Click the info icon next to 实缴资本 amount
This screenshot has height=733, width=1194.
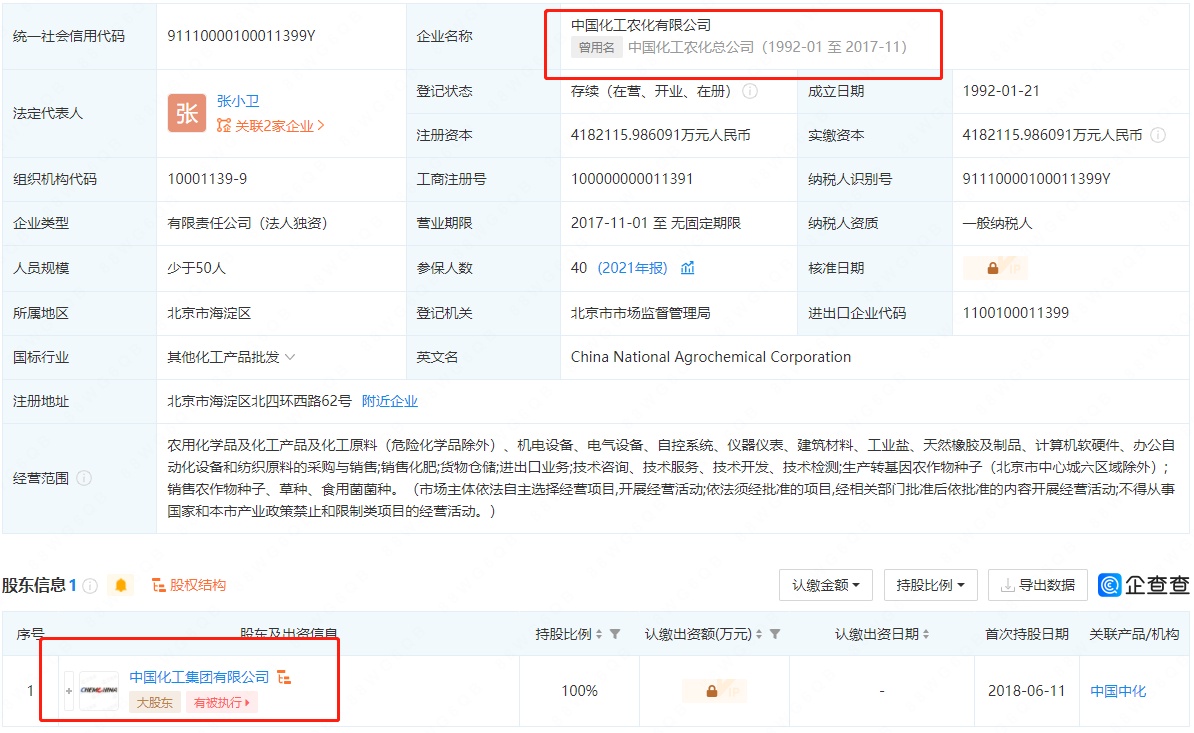1157,135
